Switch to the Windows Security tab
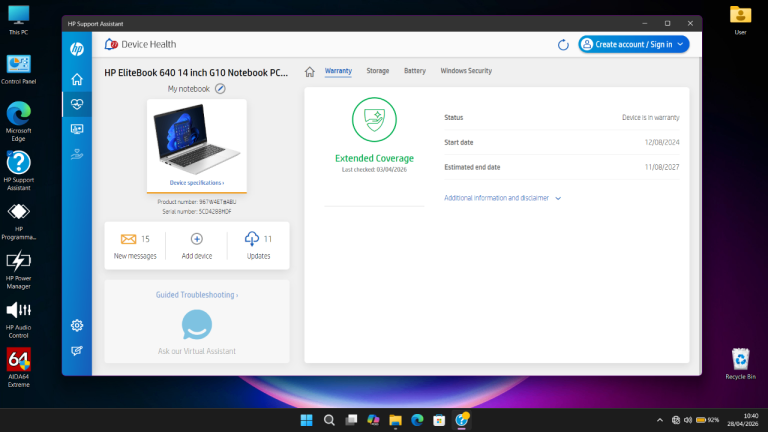 [x=466, y=71]
